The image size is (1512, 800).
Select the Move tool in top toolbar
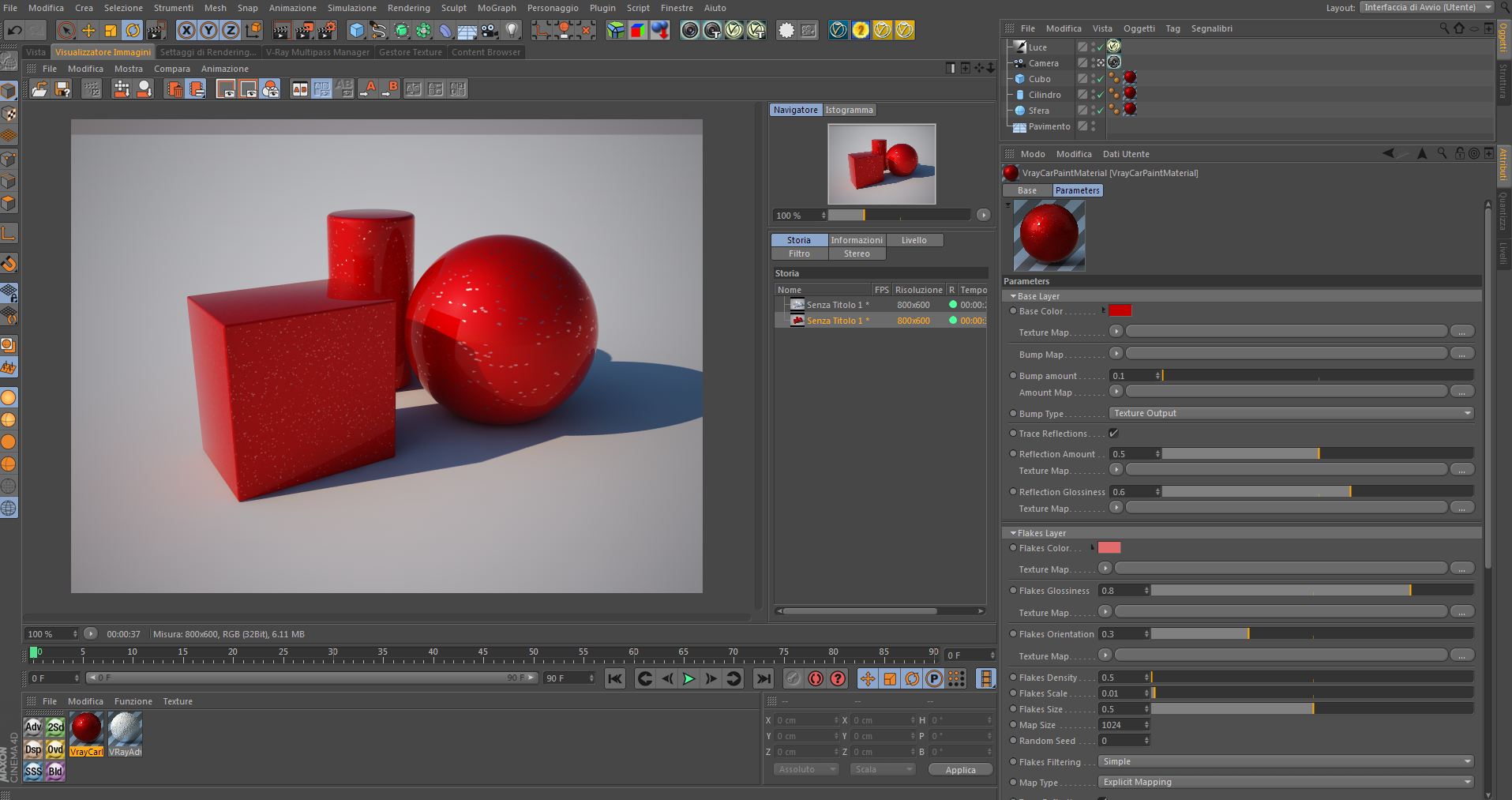[88, 31]
